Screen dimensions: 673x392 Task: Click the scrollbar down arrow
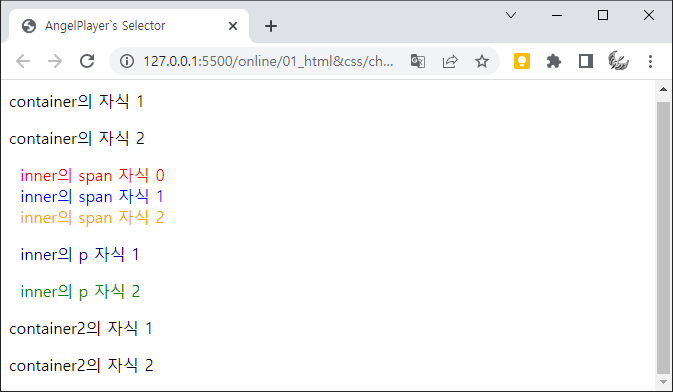pyautogui.click(x=664, y=382)
